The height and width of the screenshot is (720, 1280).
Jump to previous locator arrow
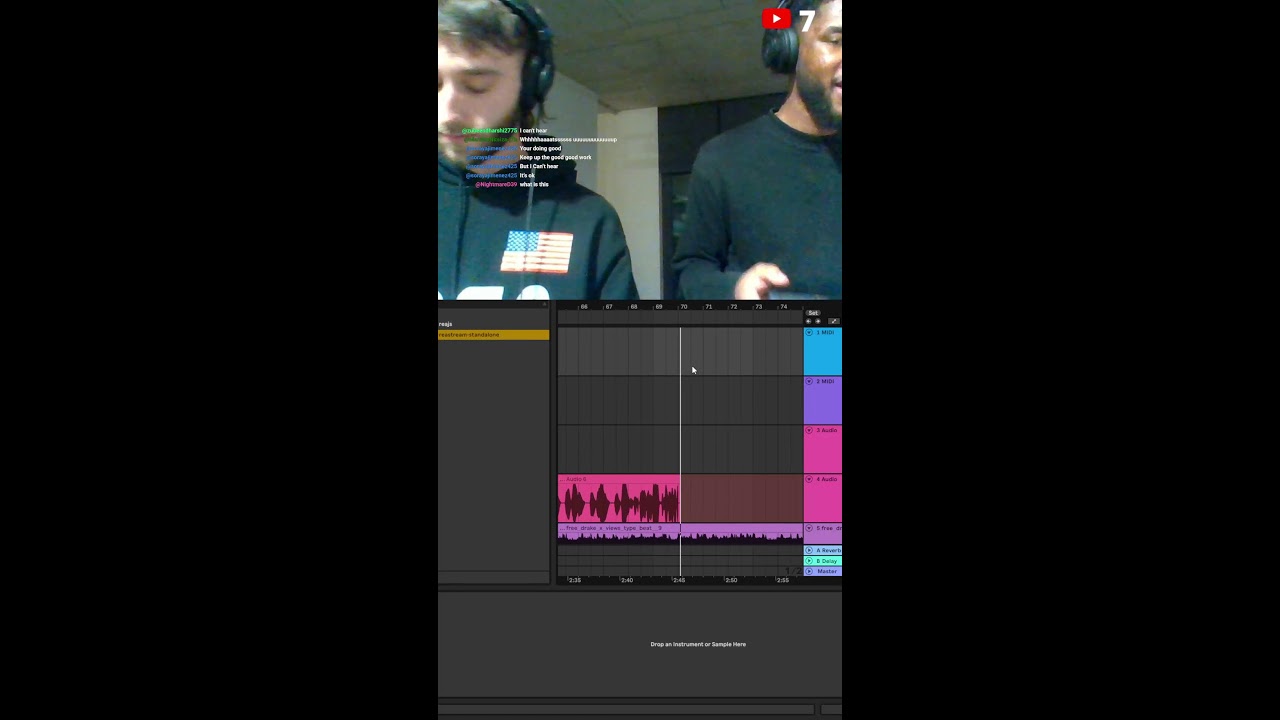808,321
